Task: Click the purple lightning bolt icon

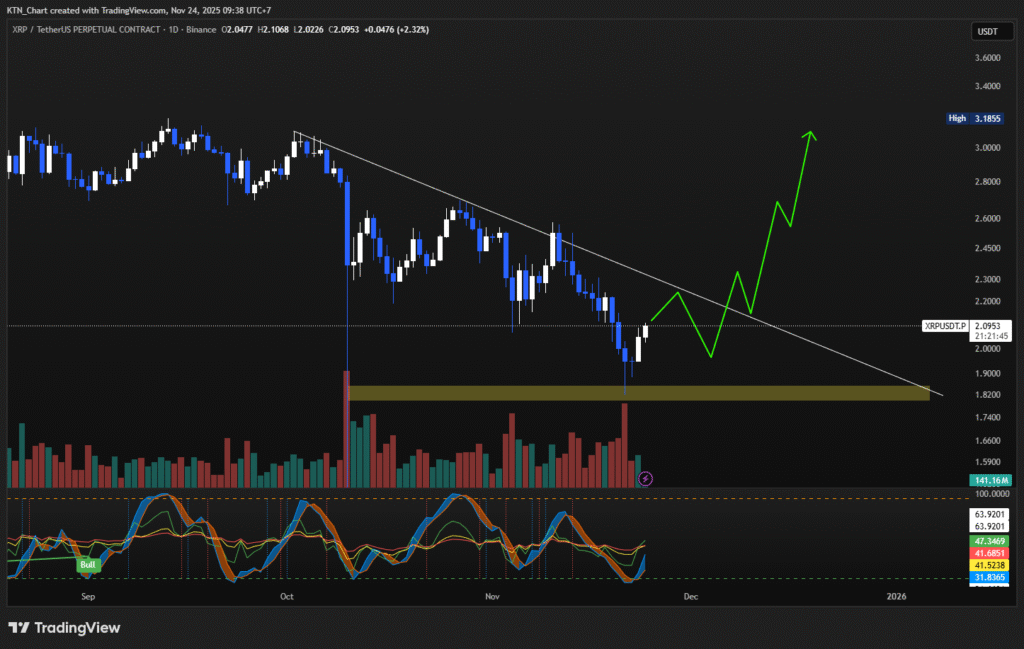Action: 646,479
